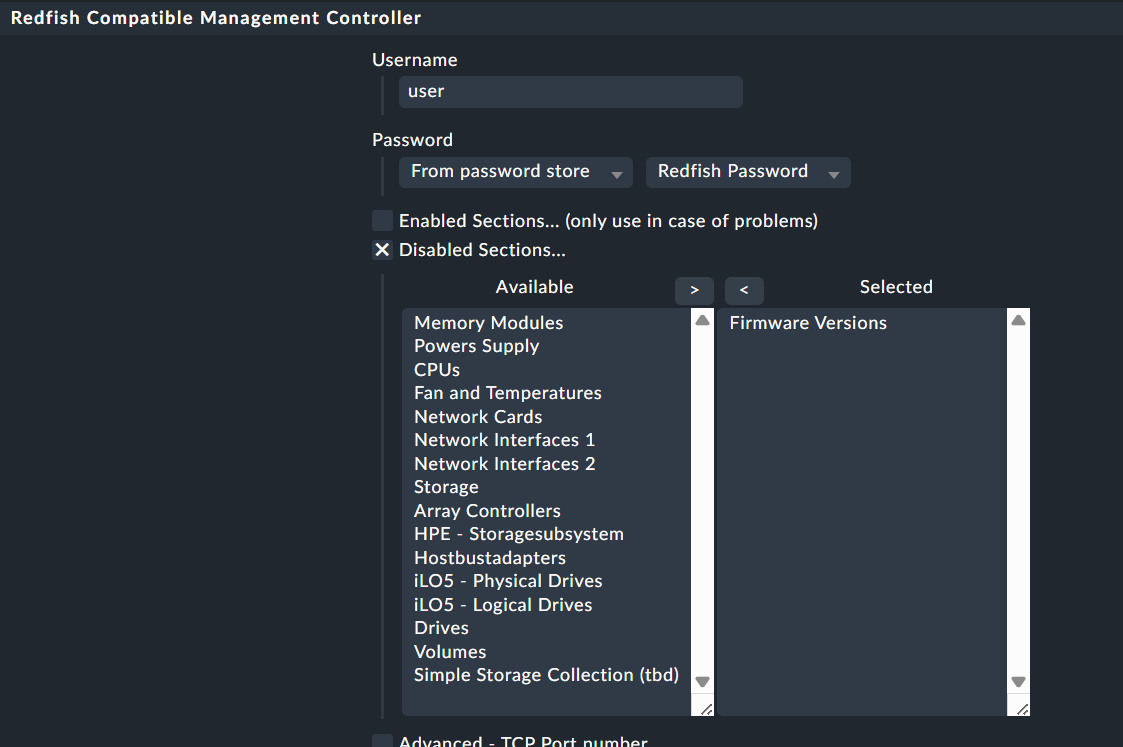Click the up scroll arrow of Selected list
The height and width of the screenshot is (747, 1123).
tap(1018, 320)
